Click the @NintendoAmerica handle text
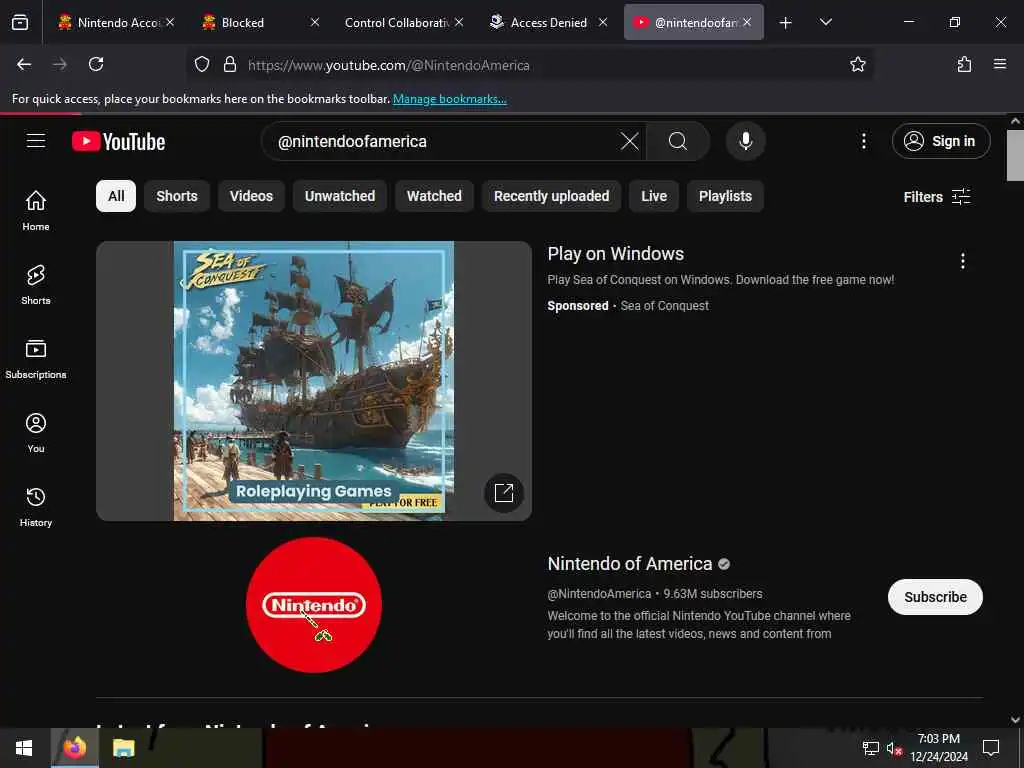 click(599, 594)
